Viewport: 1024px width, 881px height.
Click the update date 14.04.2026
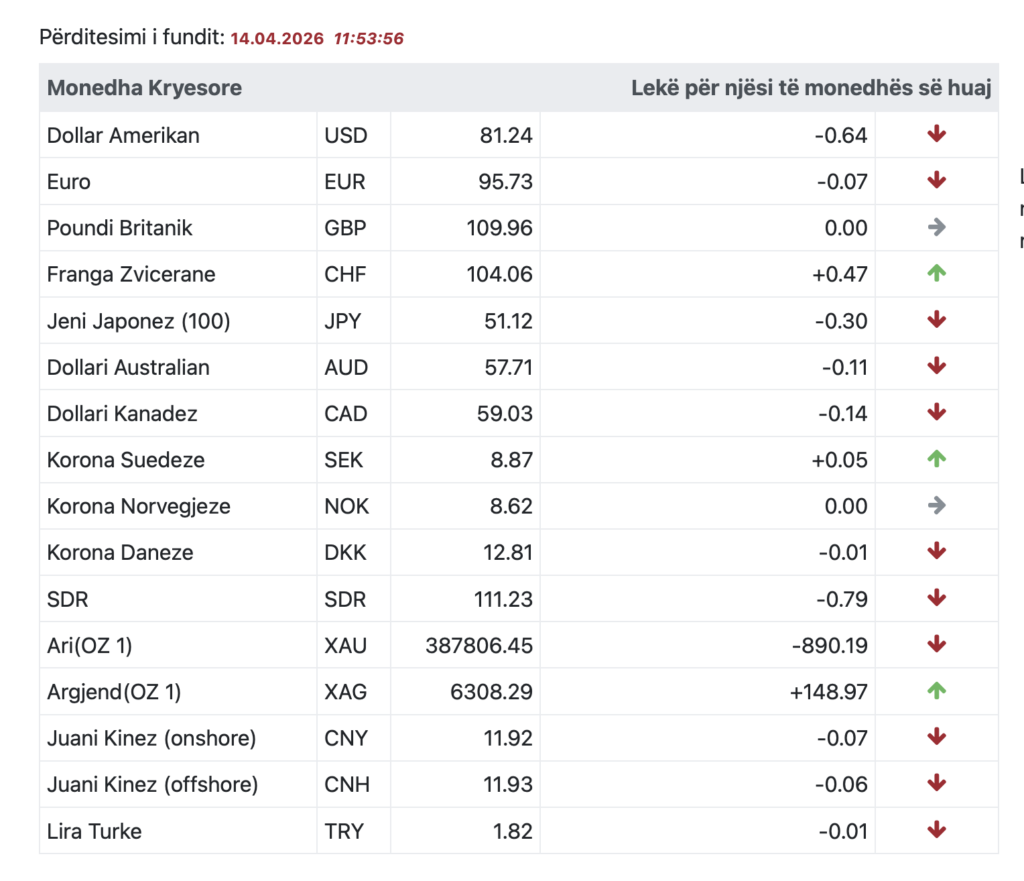coord(277,39)
